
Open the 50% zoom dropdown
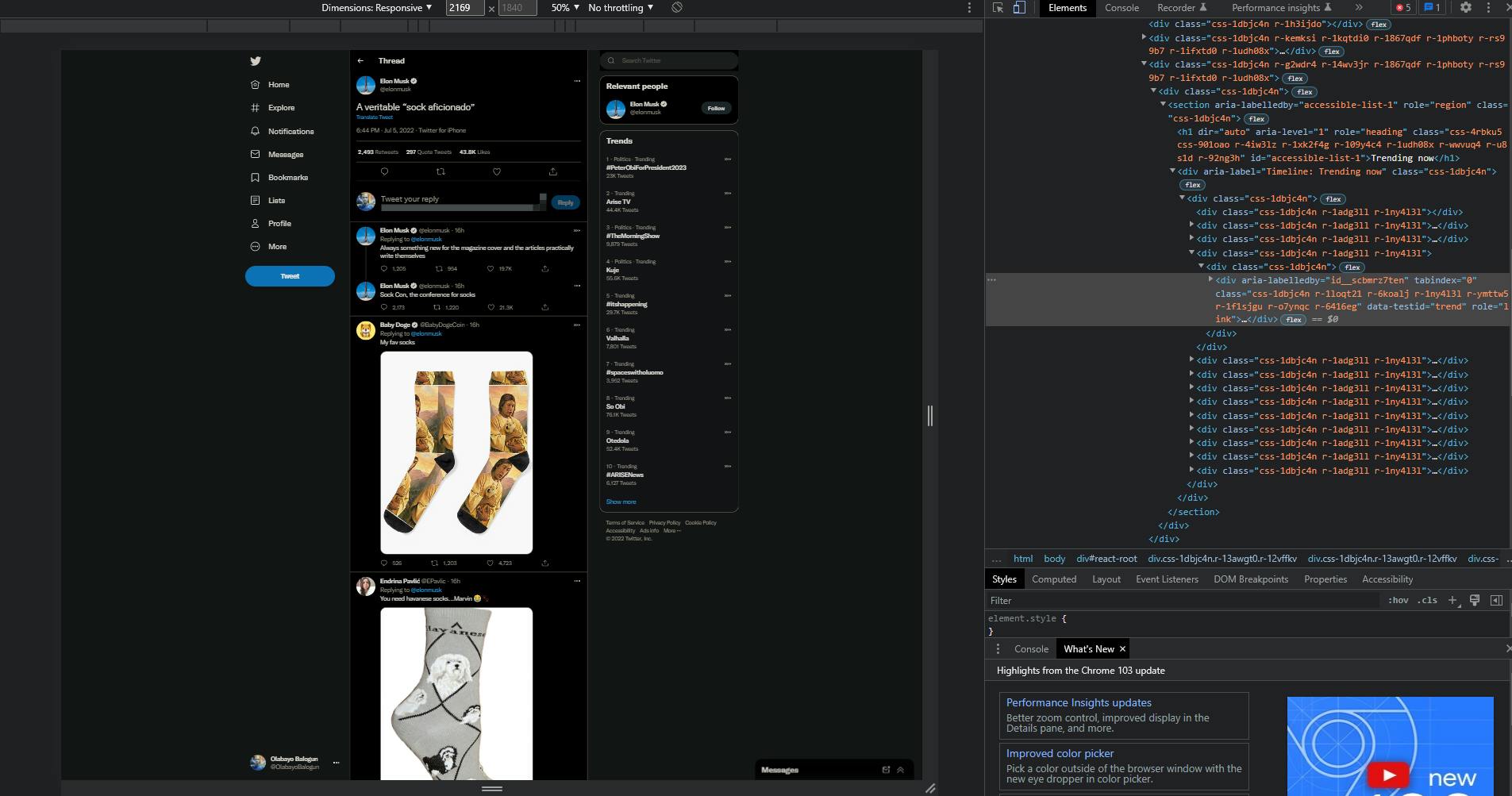[x=565, y=7]
